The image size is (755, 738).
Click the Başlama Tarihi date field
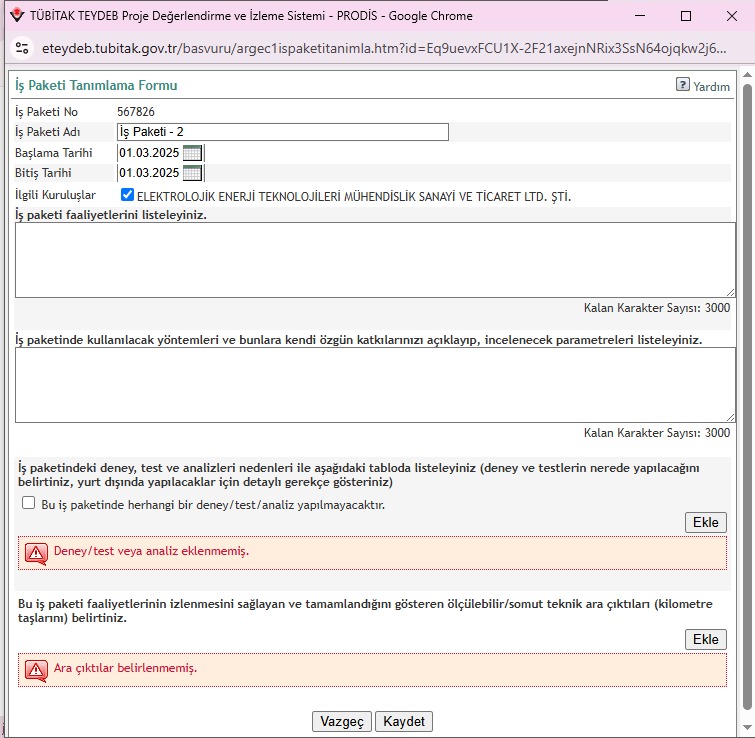(x=149, y=153)
